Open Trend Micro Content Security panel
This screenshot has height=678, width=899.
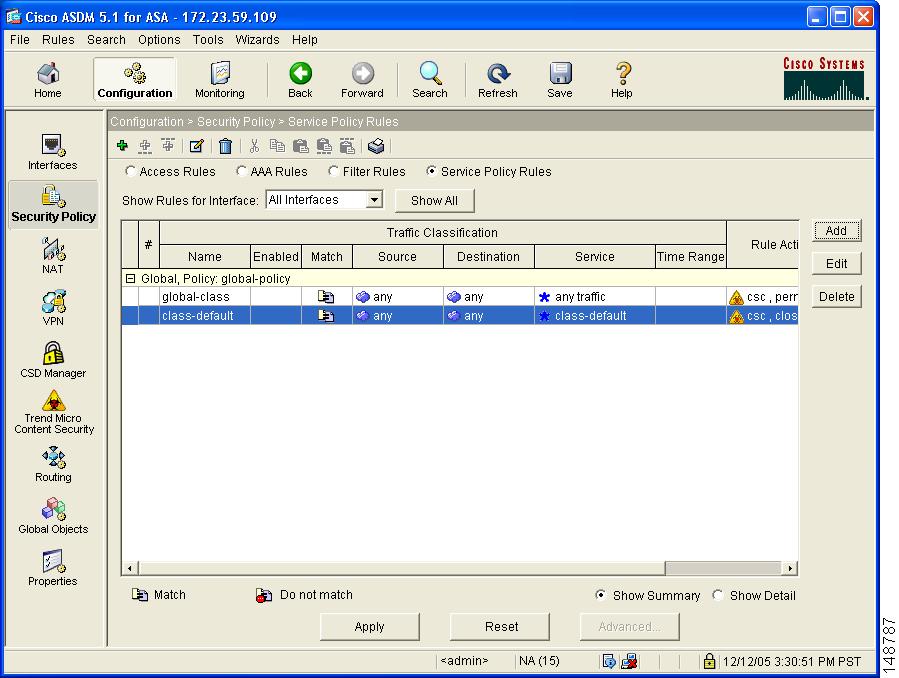pyautogui.click(x=54, y=412)
